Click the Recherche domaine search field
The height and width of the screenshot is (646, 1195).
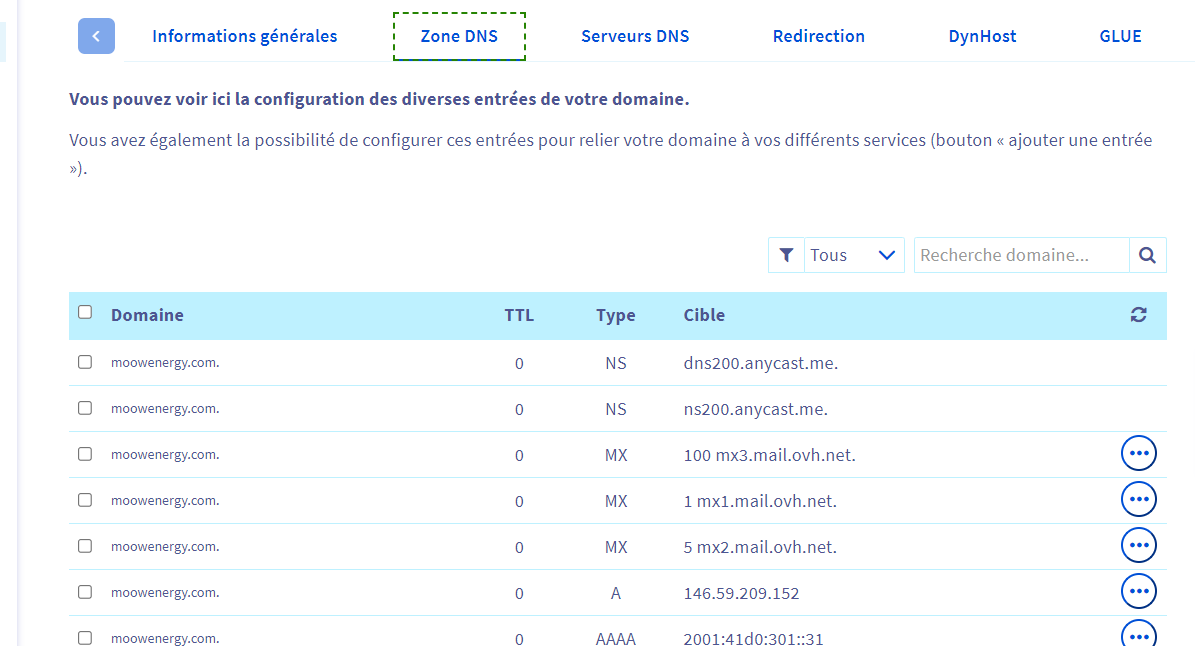coord(1021,255)
